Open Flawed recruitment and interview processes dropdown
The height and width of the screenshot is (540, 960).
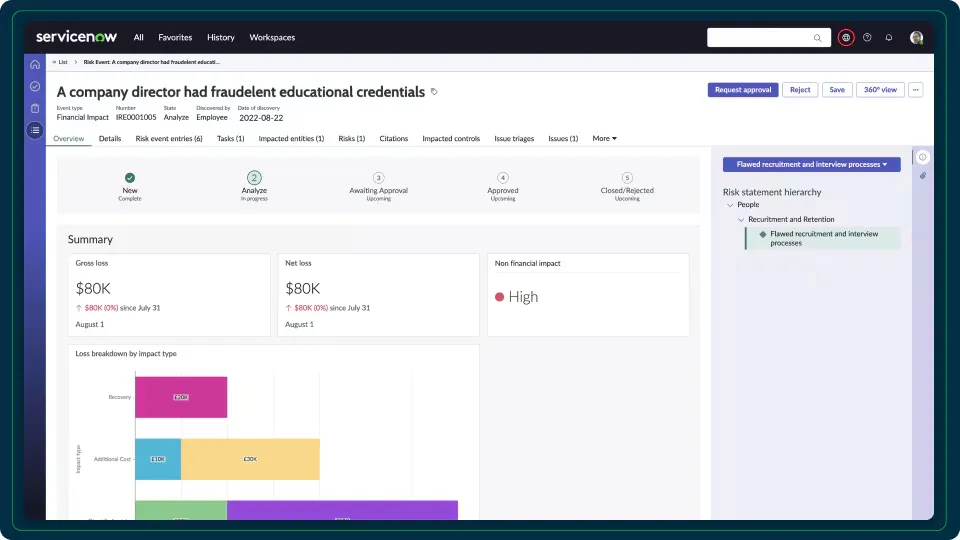click(811, 164)
